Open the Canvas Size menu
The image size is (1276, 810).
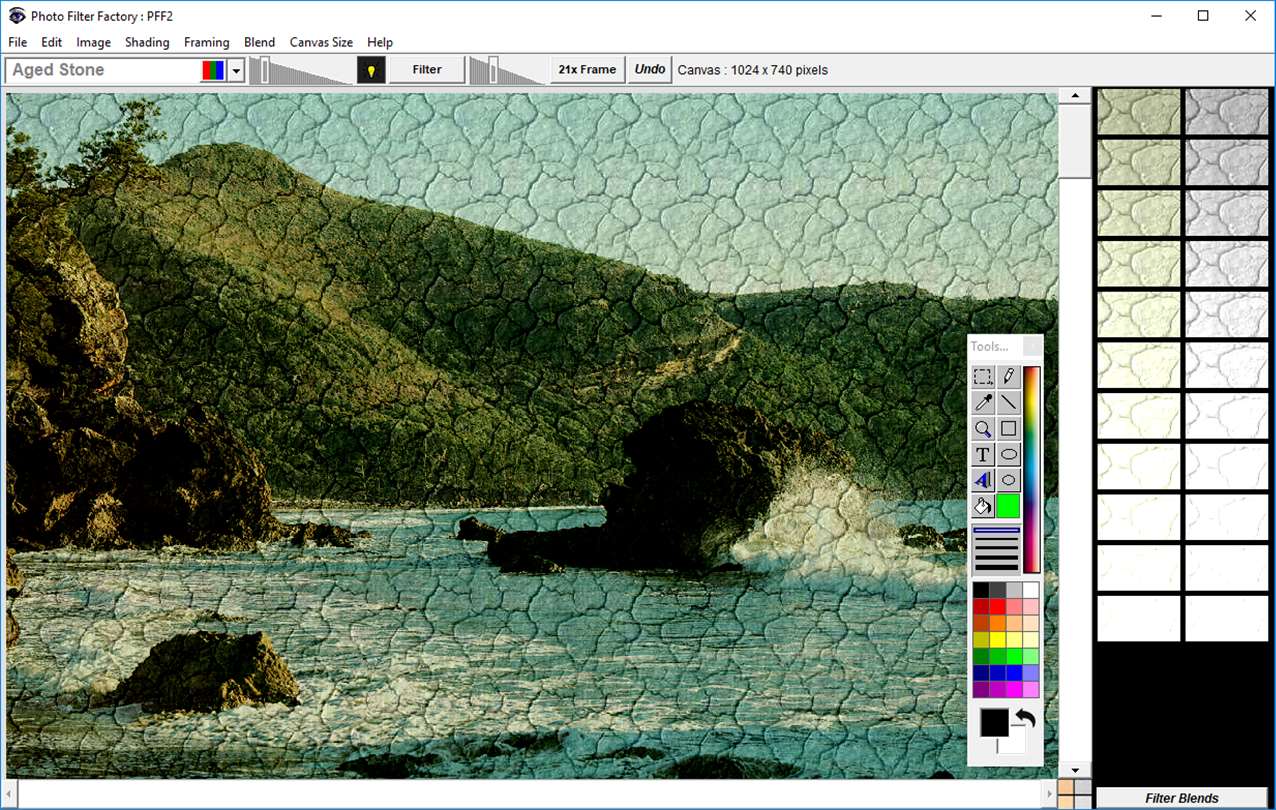[x=321, y=42]
